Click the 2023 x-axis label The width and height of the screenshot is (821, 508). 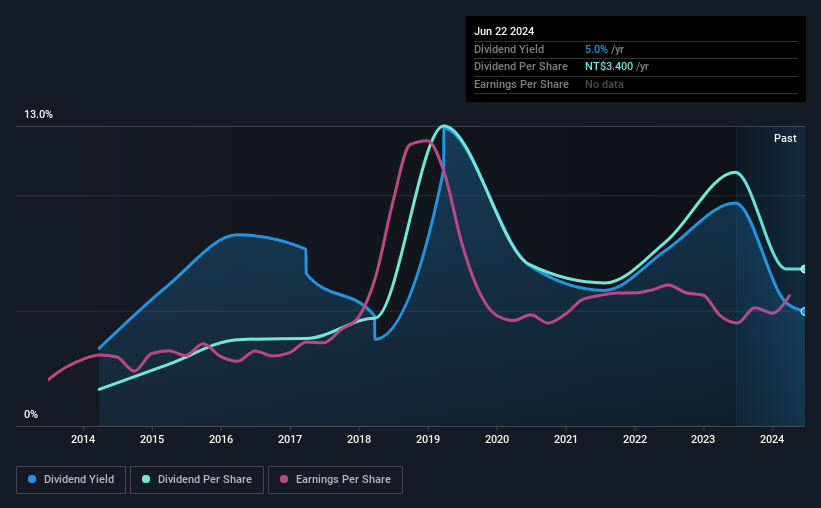pos(703,439)
